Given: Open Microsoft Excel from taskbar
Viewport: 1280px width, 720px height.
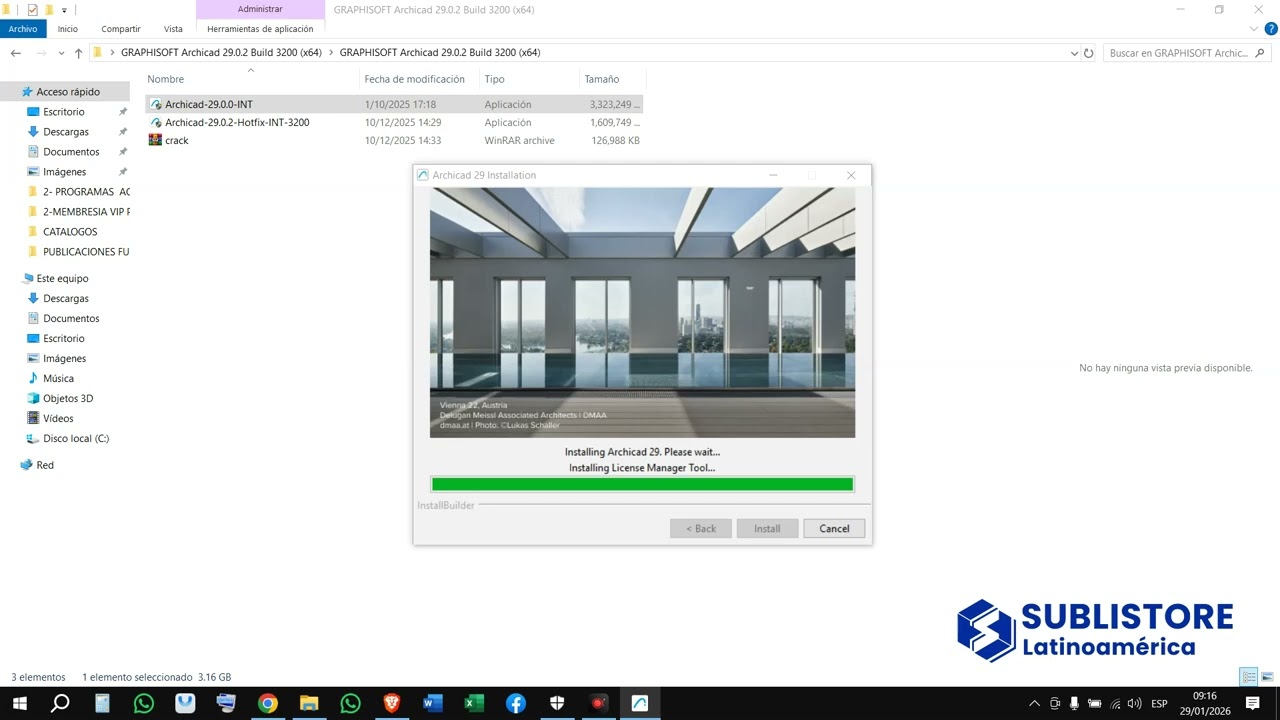Looking at the screenshot, I should [x=474, y=703].
